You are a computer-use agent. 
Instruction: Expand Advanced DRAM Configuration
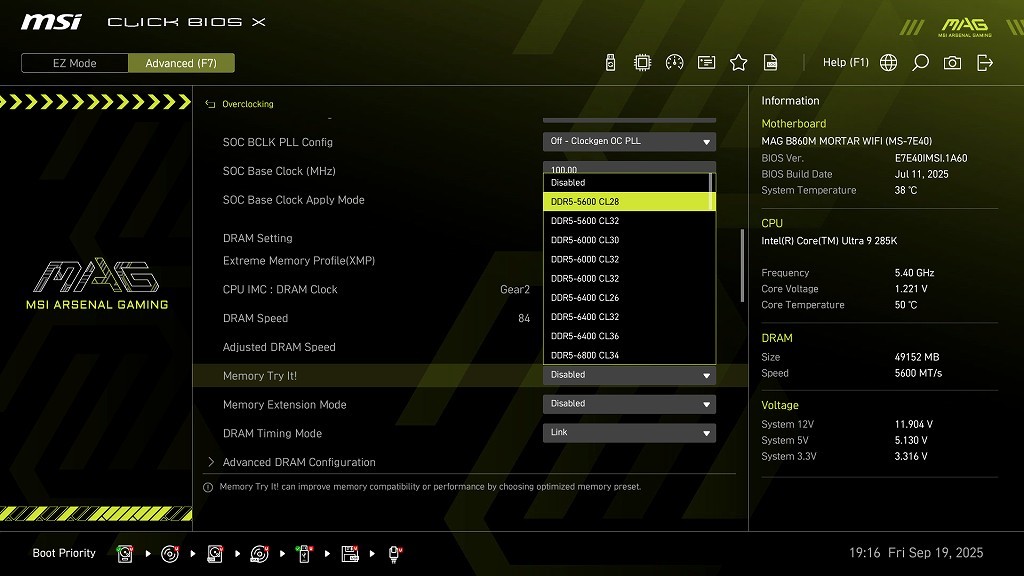[x=298, y=462]
